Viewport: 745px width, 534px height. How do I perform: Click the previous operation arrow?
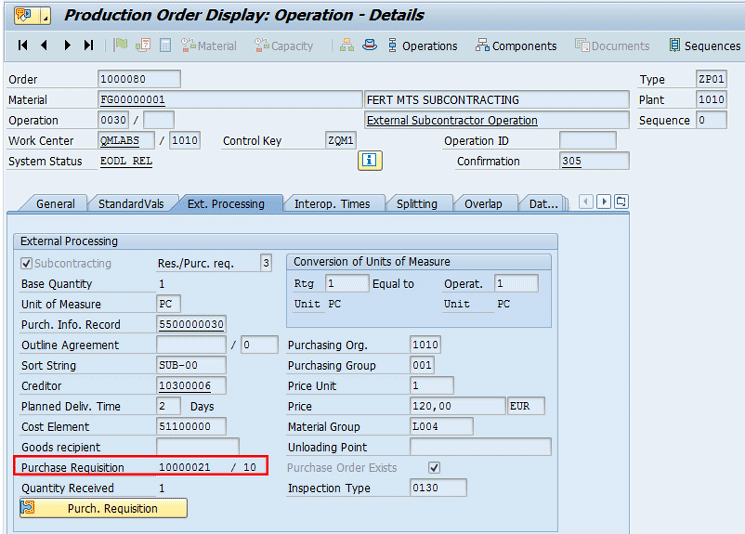(x=44, y=46)
